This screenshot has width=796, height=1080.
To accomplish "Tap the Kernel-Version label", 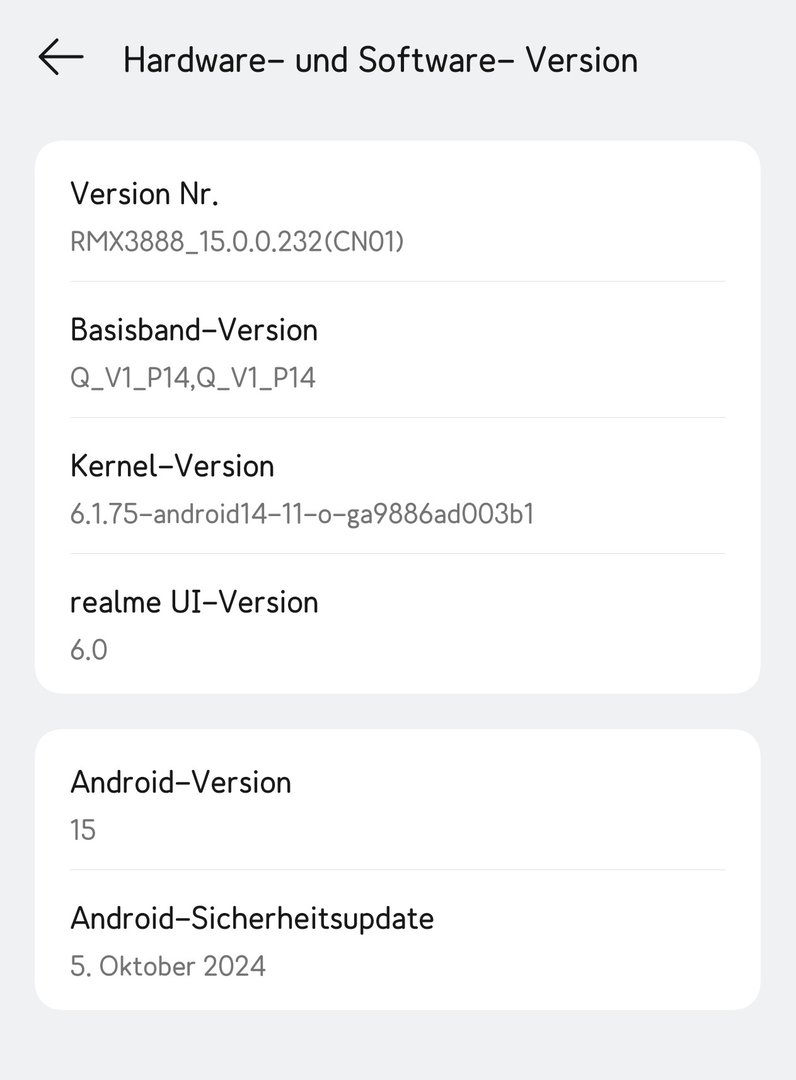I will coord(172,466).
